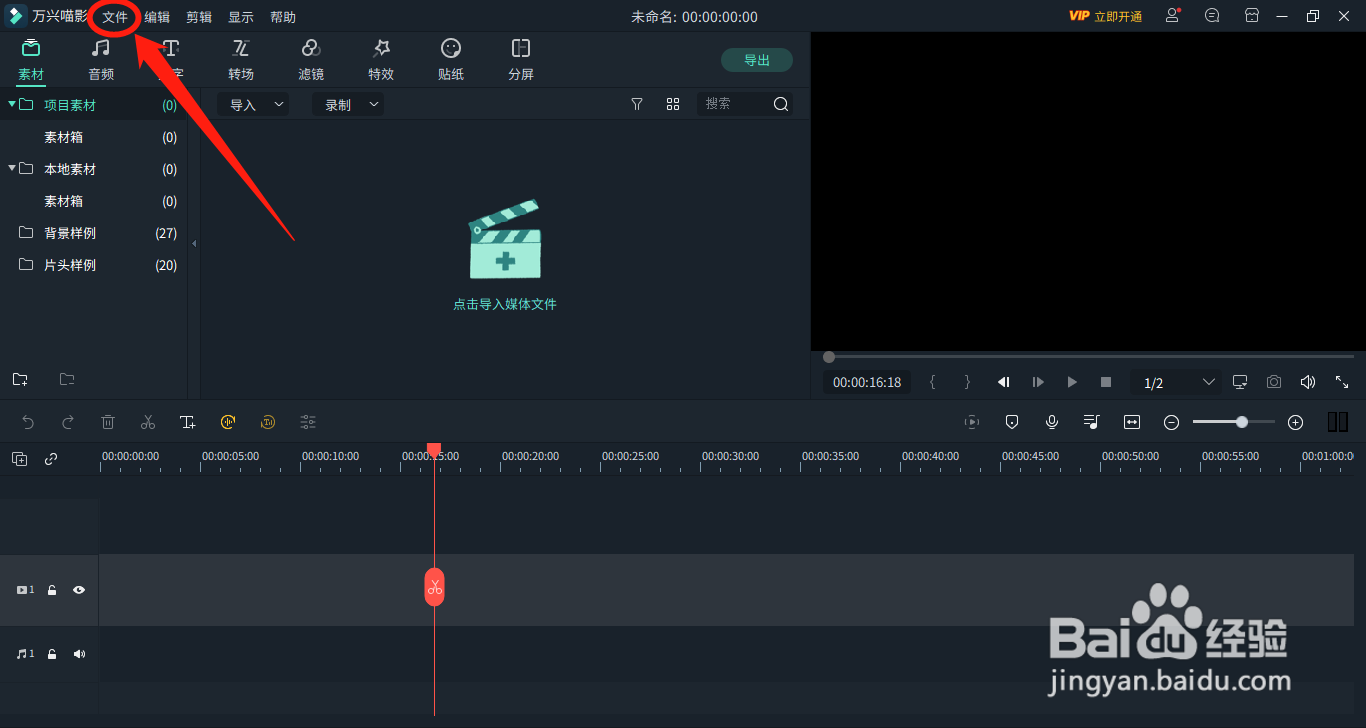Zoom out timeline with minus icon
The width and height of the screenshot is (1366, 728).
click(x=1172, y=422)
